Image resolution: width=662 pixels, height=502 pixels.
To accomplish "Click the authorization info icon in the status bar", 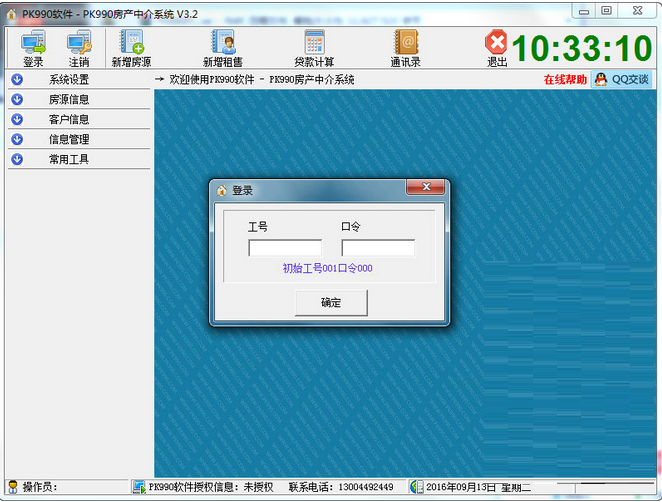I will 138,487.
